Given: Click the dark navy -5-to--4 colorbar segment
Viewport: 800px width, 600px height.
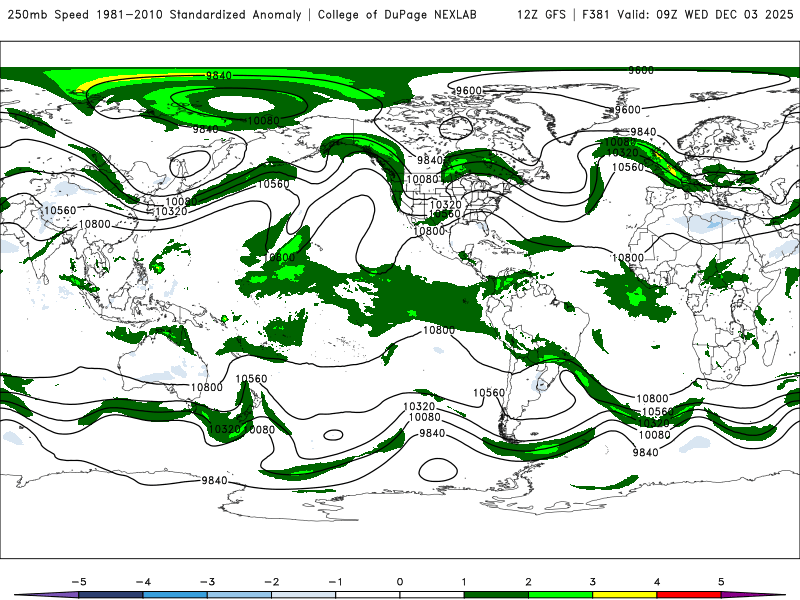Looking at the screenshot, I should pyautogui.click(x=111, y=595).
